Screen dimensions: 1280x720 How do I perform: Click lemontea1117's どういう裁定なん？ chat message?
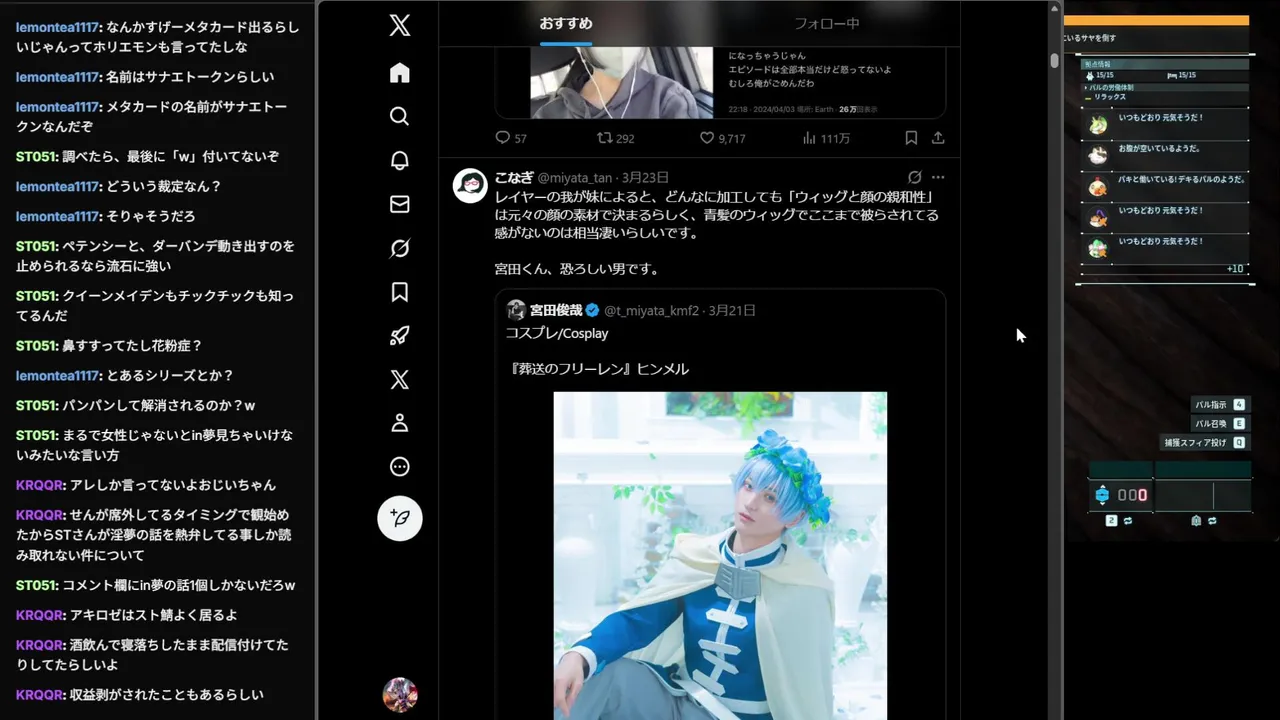tap(119, 186)
